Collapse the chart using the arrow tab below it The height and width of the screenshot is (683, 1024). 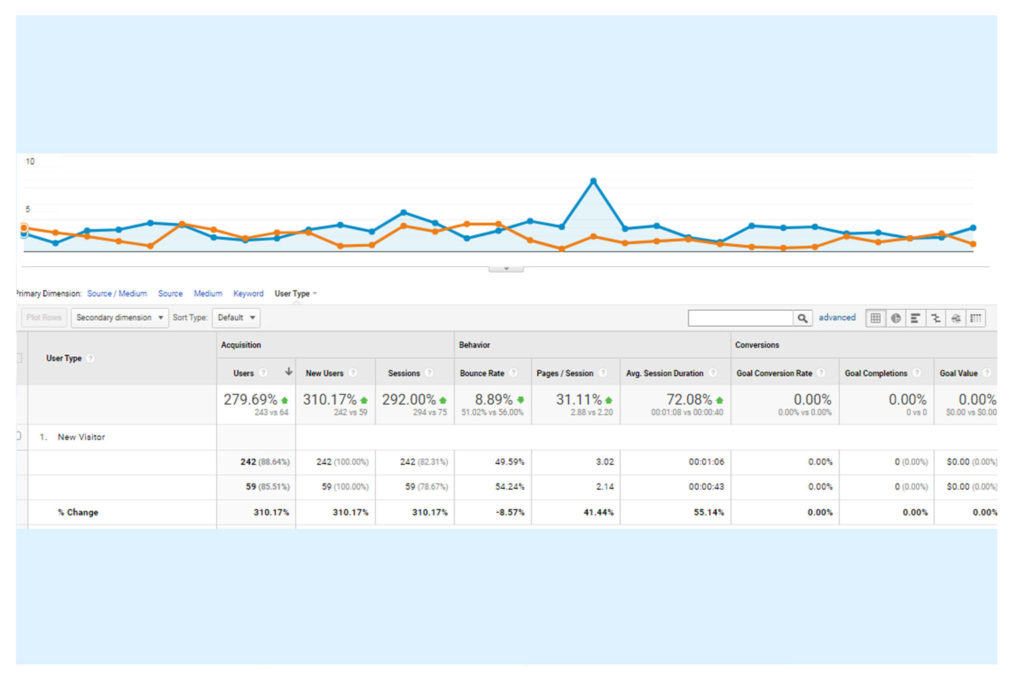(x=506, y=268)
